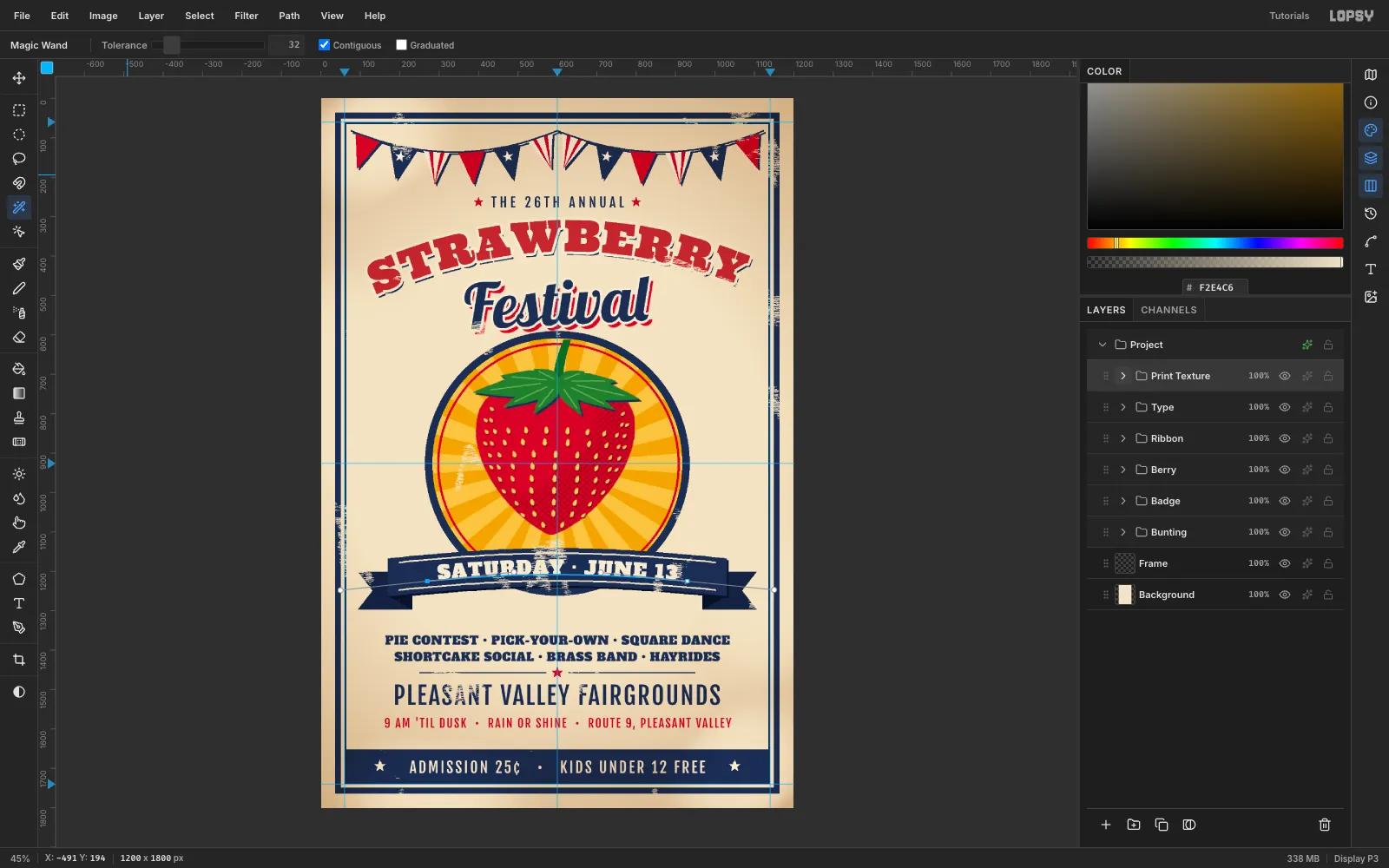Select the Brush tool
This screenshot has height=868, width=1389.
click(x=19, y=264)
